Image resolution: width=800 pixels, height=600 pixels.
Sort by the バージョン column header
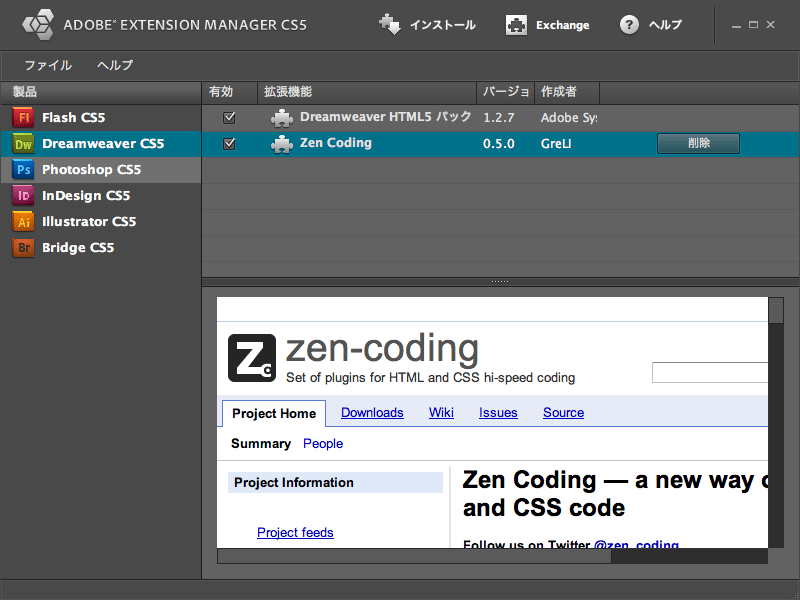(x=506, y=92)
